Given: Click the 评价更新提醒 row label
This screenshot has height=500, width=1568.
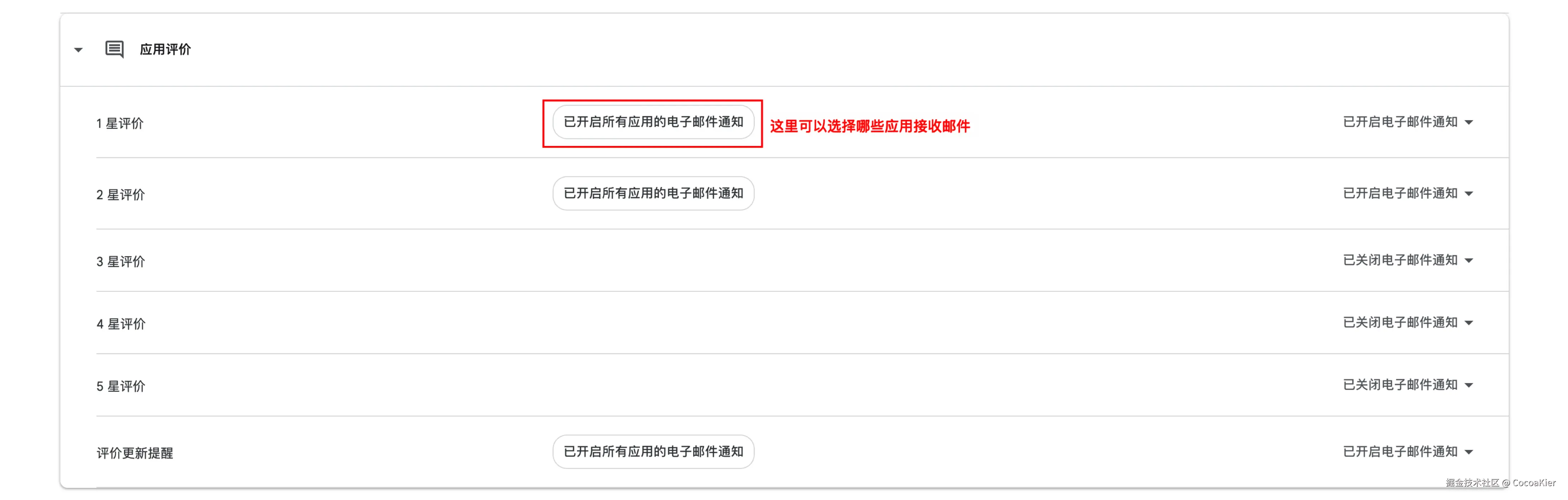Looking at the screenshot, I should tap(135, 453).
